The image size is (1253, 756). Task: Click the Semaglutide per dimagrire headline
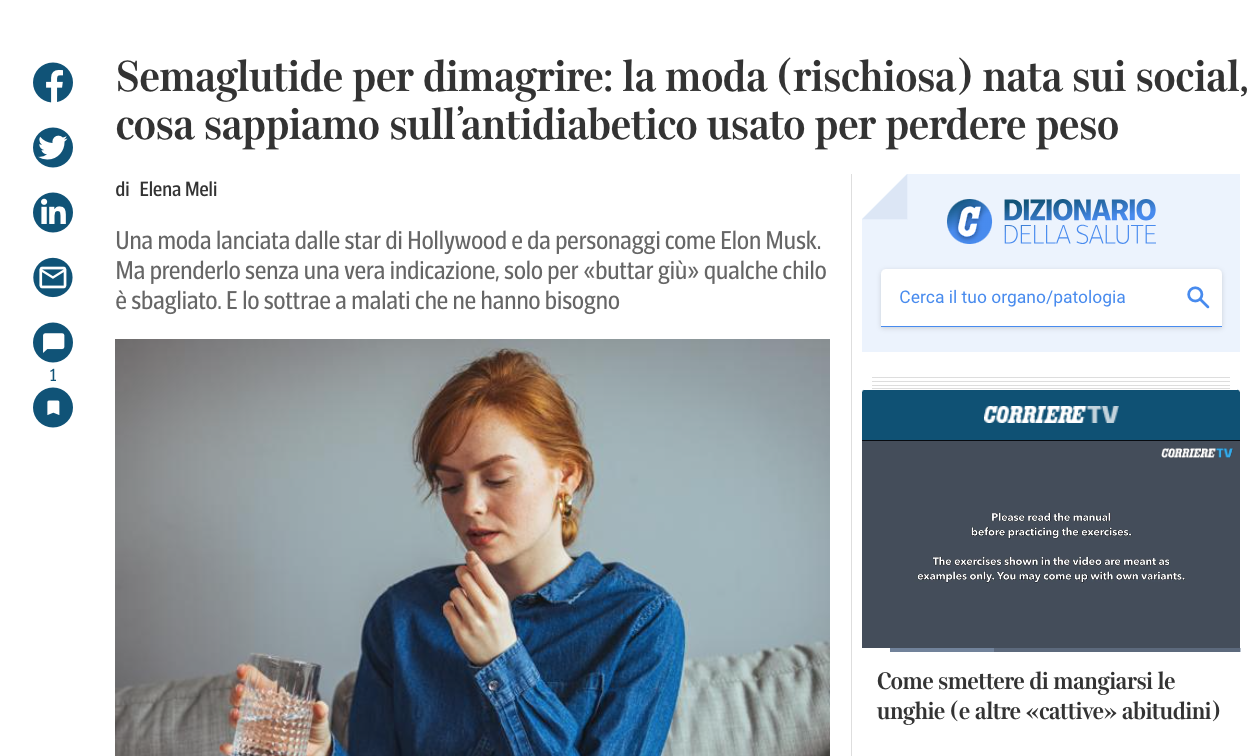point(682,102)
